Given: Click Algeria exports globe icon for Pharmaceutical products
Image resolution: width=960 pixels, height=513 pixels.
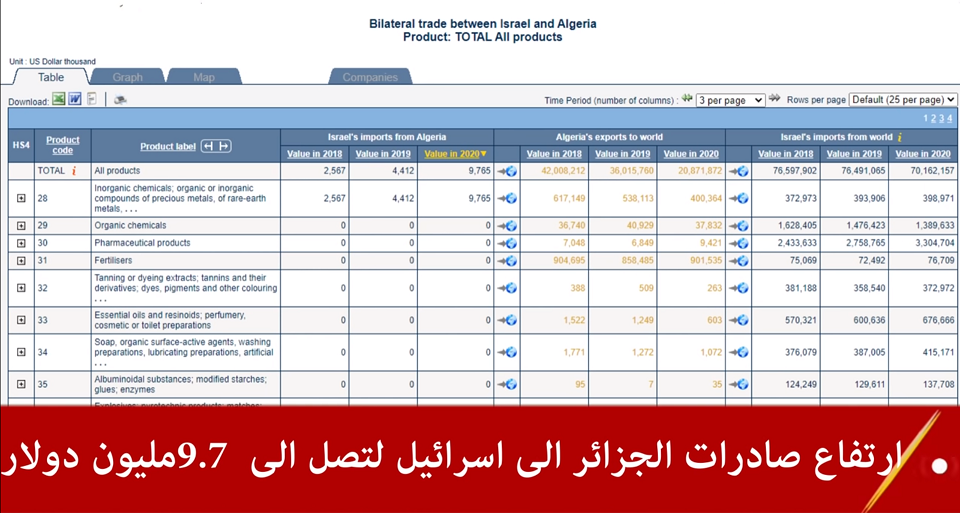Looking at the screenshot, I should click(x=507, y=243).
